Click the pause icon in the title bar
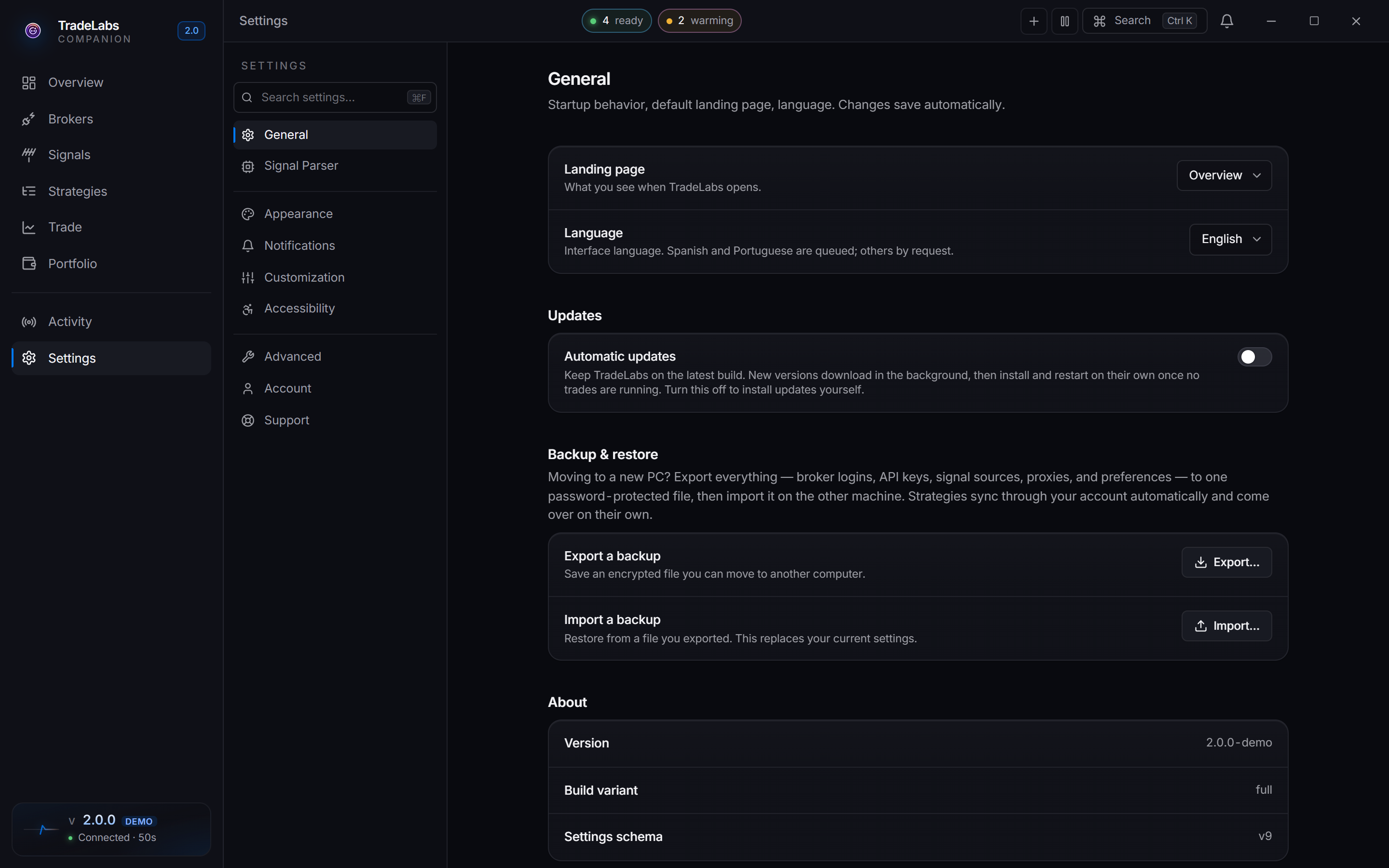The height and width of the screenshot is (868, 1389). tap(1065, 21)
